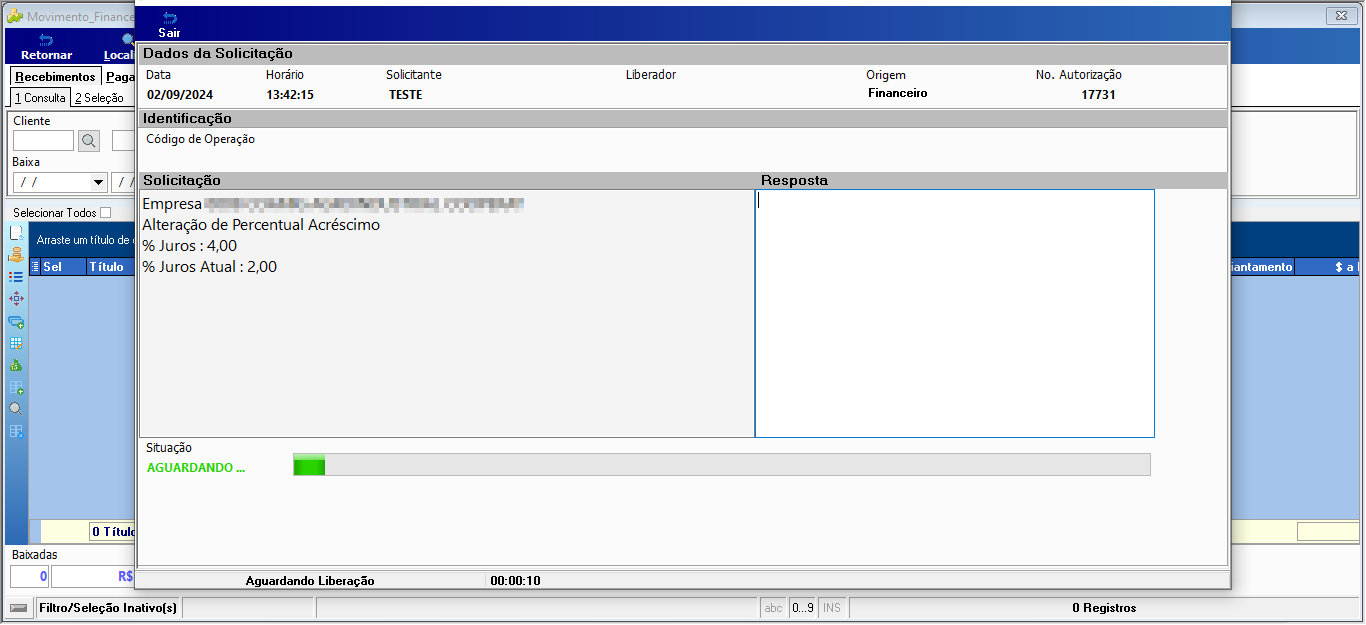Check the Selecionar Todos checkbox
The height and width of the screenshot is (625, 1366).
tap(106, 213)
